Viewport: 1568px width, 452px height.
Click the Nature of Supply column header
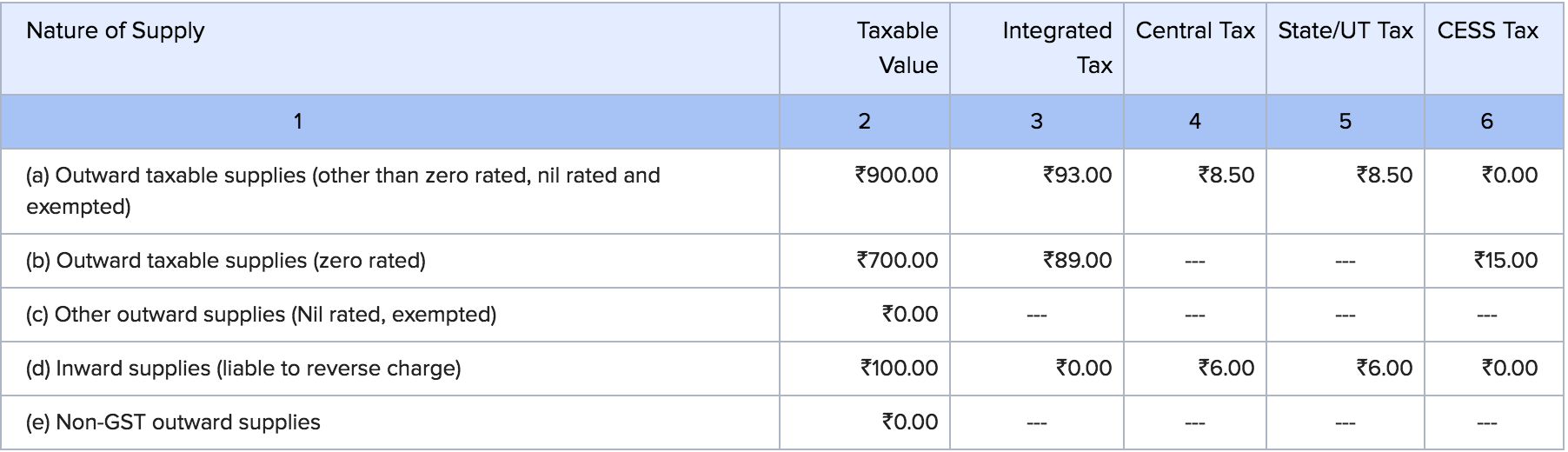[116, 31]
